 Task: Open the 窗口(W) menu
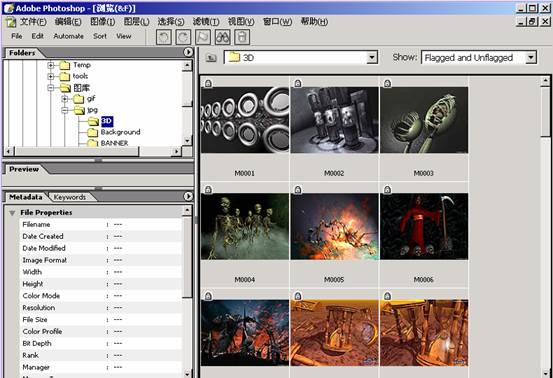(277, 22)
